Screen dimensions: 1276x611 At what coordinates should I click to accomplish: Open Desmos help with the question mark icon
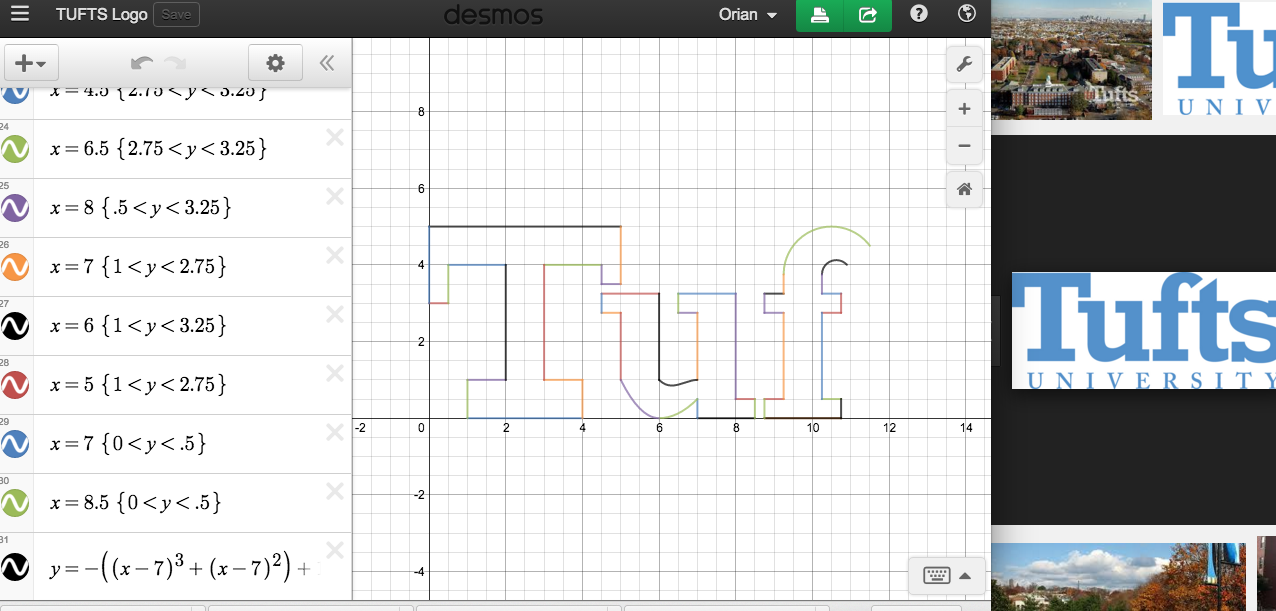[x=918, y=14]
